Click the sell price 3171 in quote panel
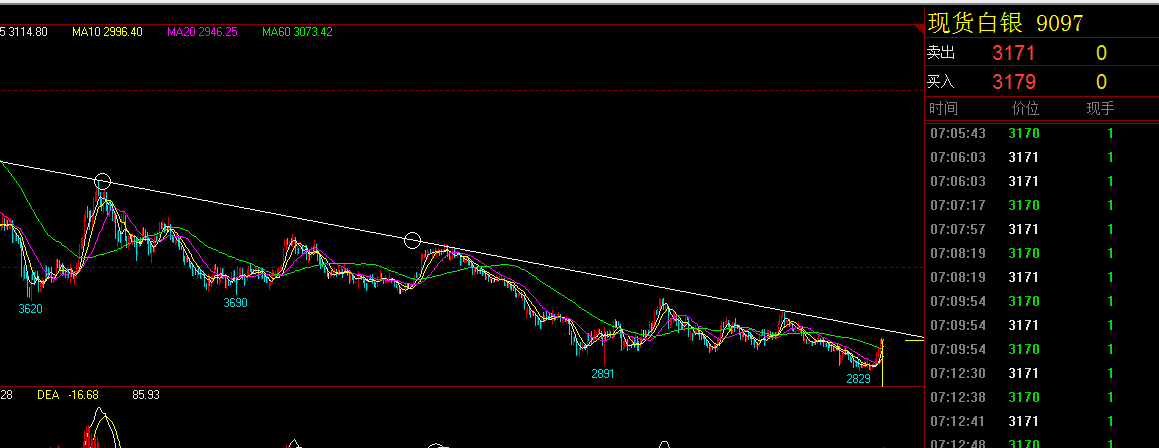The height and width of the screenshot is (448, 1159). coord(1013,53)
